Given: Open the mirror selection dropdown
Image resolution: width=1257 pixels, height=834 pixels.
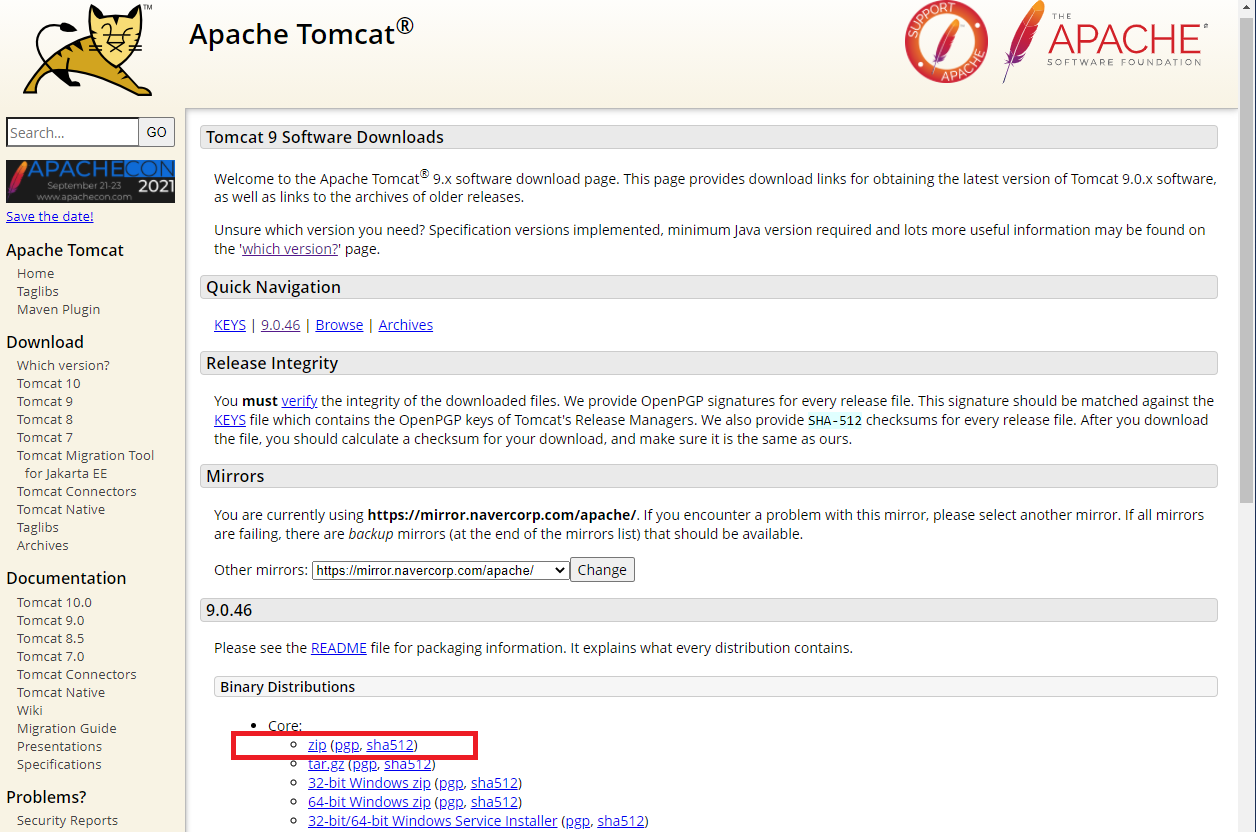Looking at the screenshot, I should (x=440, y=570).
